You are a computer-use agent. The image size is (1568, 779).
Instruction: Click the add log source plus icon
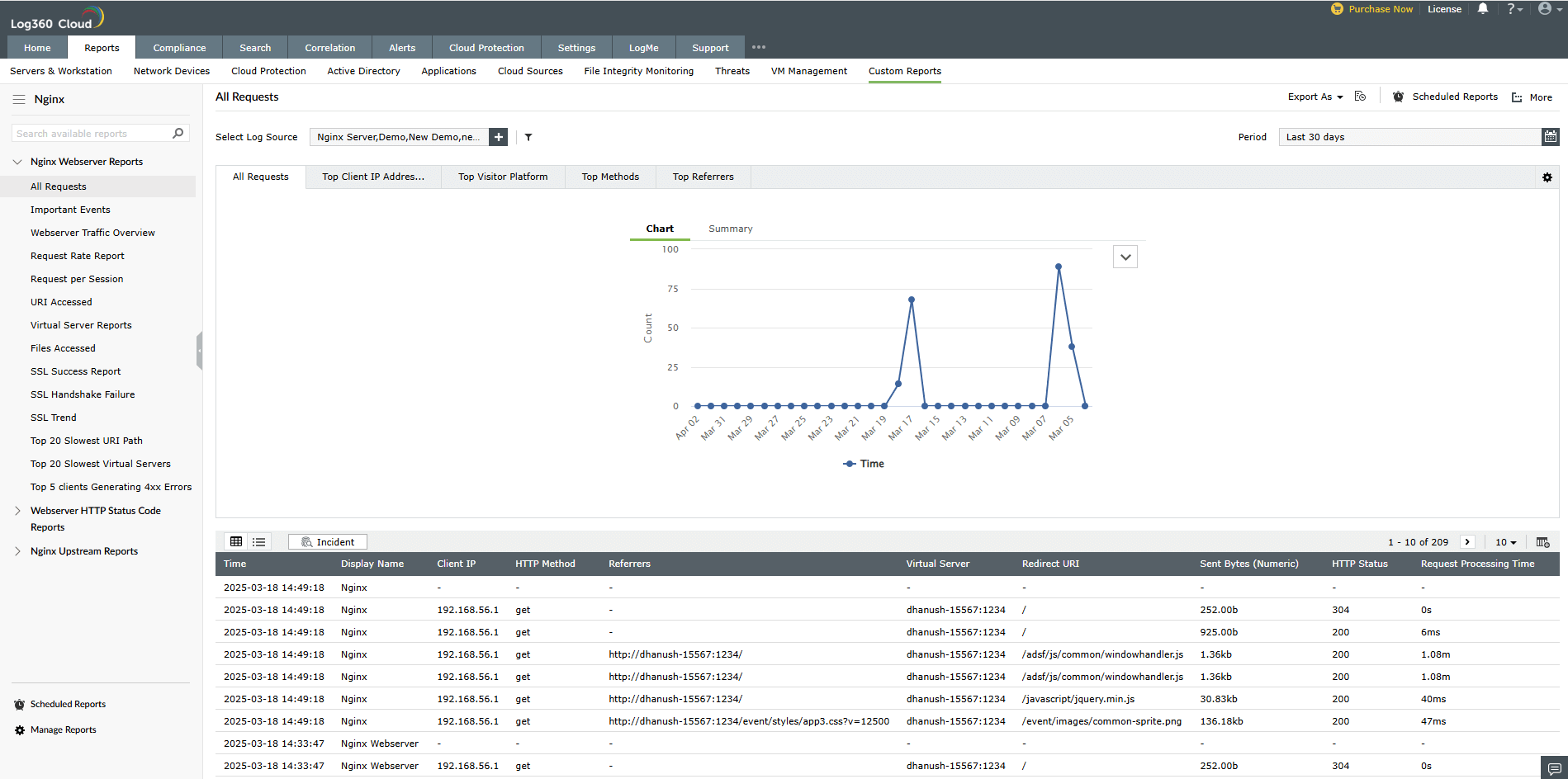coord(498,136)
